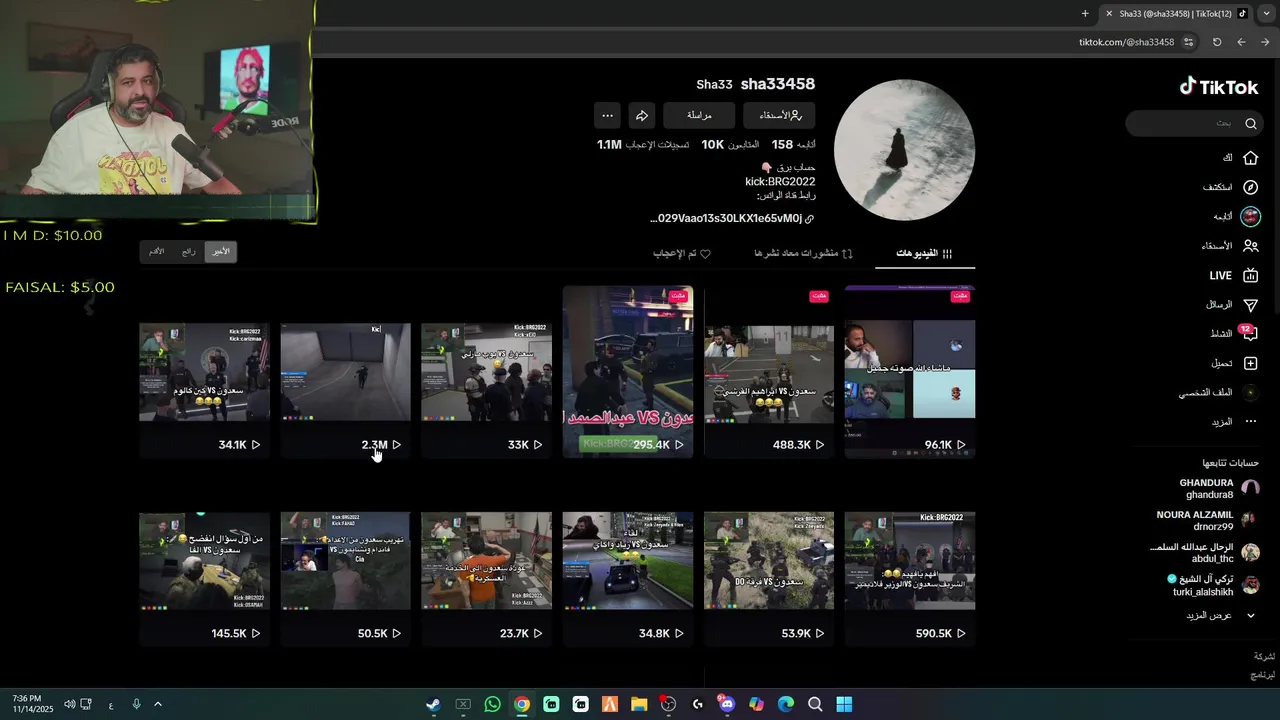This screenshot has height=720, width=1280.
Task: Open the Explore compass icon
Action: (1250, 187)
